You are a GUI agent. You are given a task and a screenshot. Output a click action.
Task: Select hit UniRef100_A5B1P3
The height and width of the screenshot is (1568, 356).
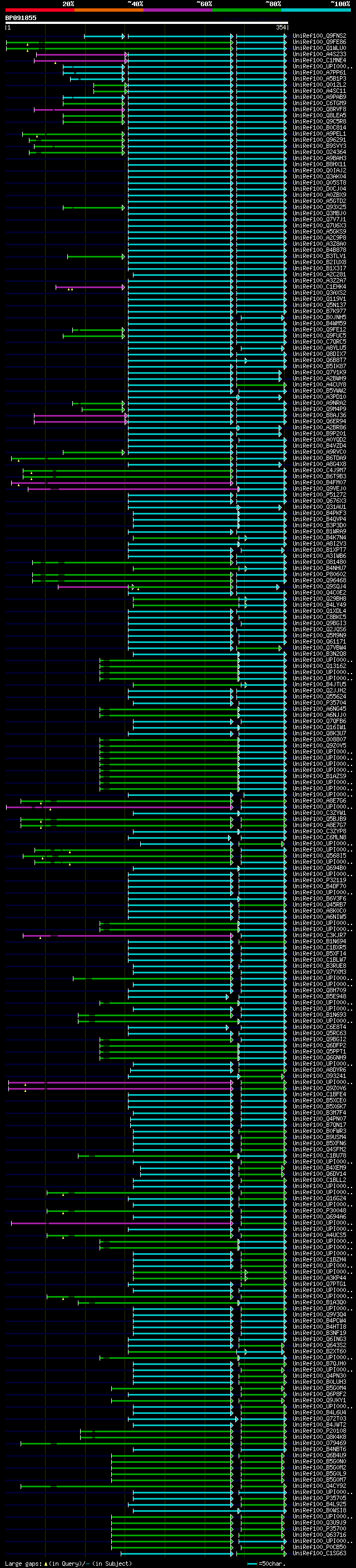[319, 78]
